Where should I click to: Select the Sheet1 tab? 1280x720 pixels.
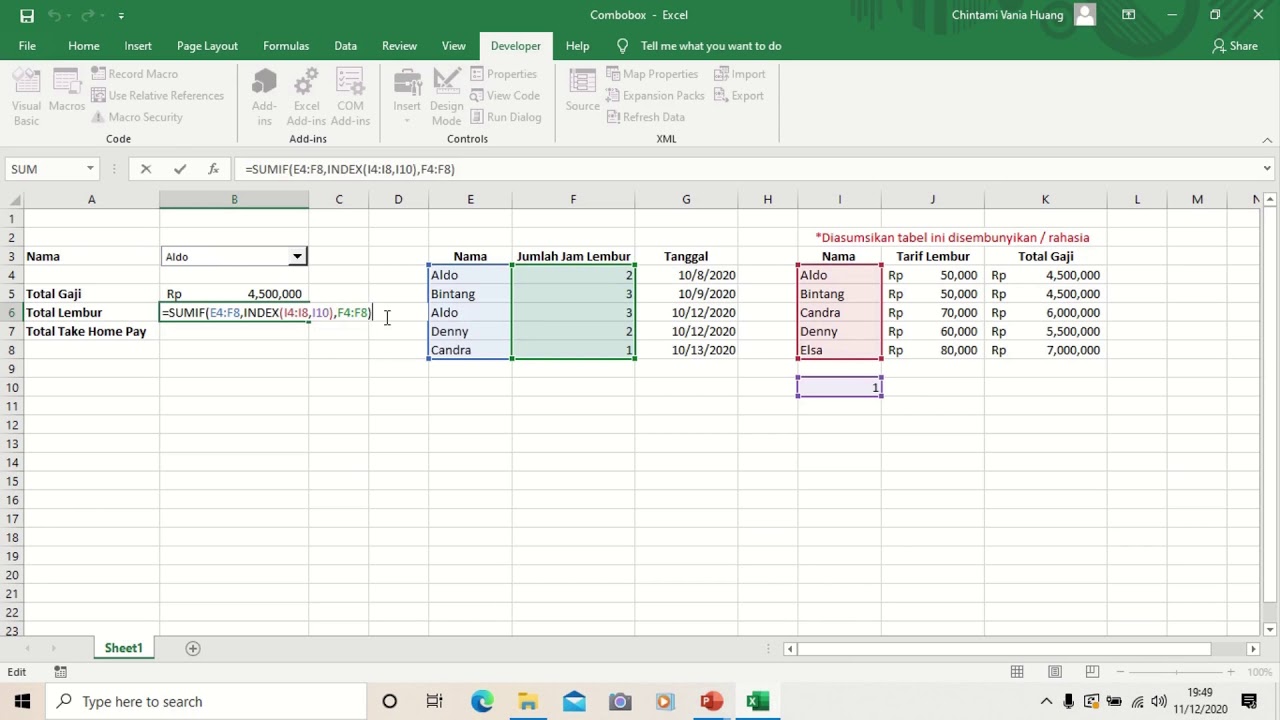tap(124, 648)
